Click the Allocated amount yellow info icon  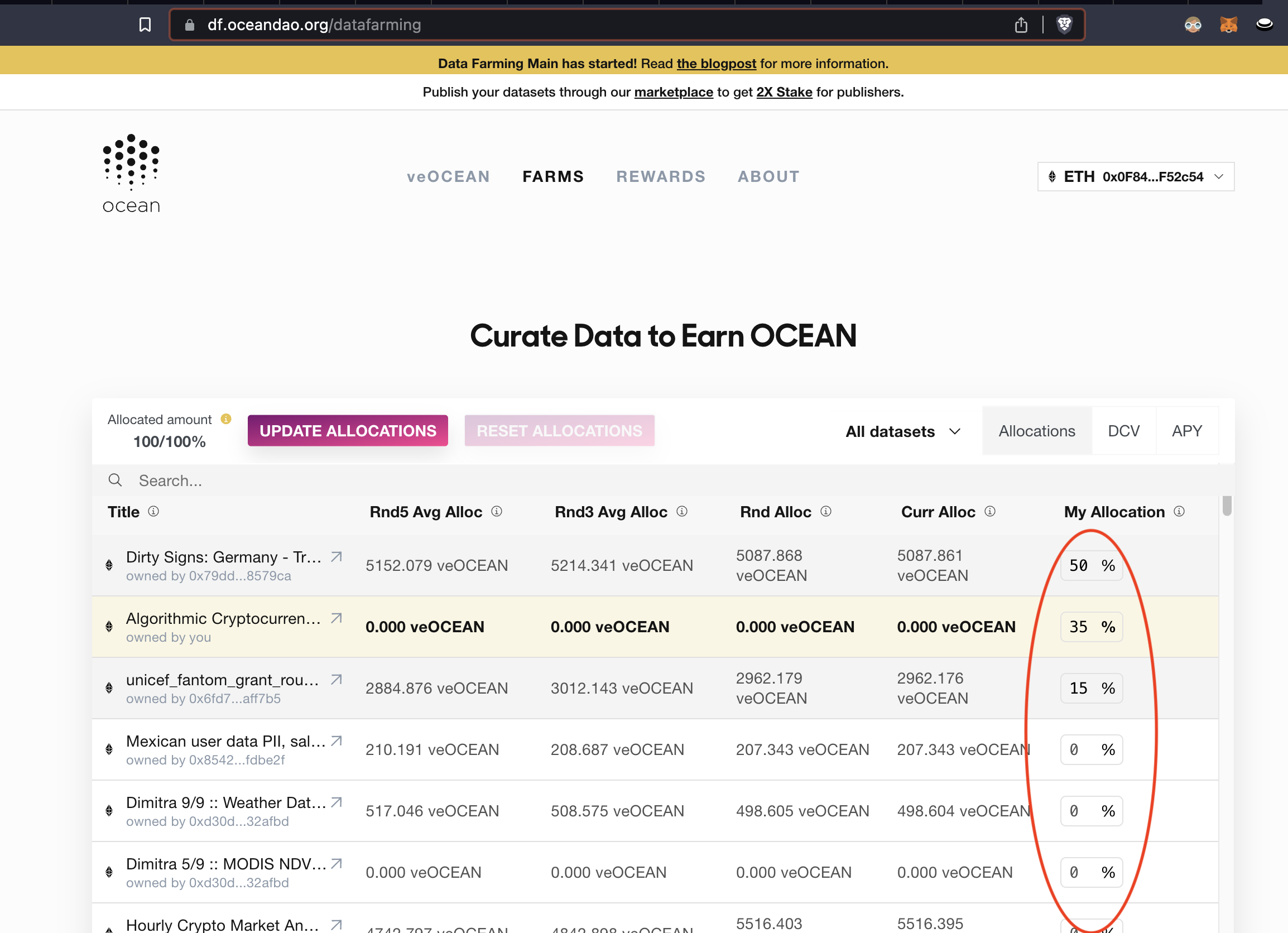coord(226,419)
